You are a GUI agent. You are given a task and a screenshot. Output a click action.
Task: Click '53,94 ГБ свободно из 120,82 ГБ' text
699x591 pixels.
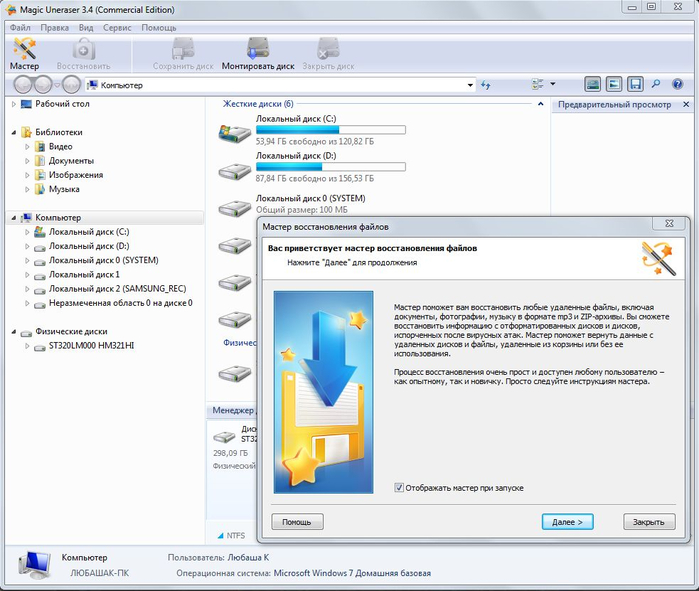(x=315, y=142)
